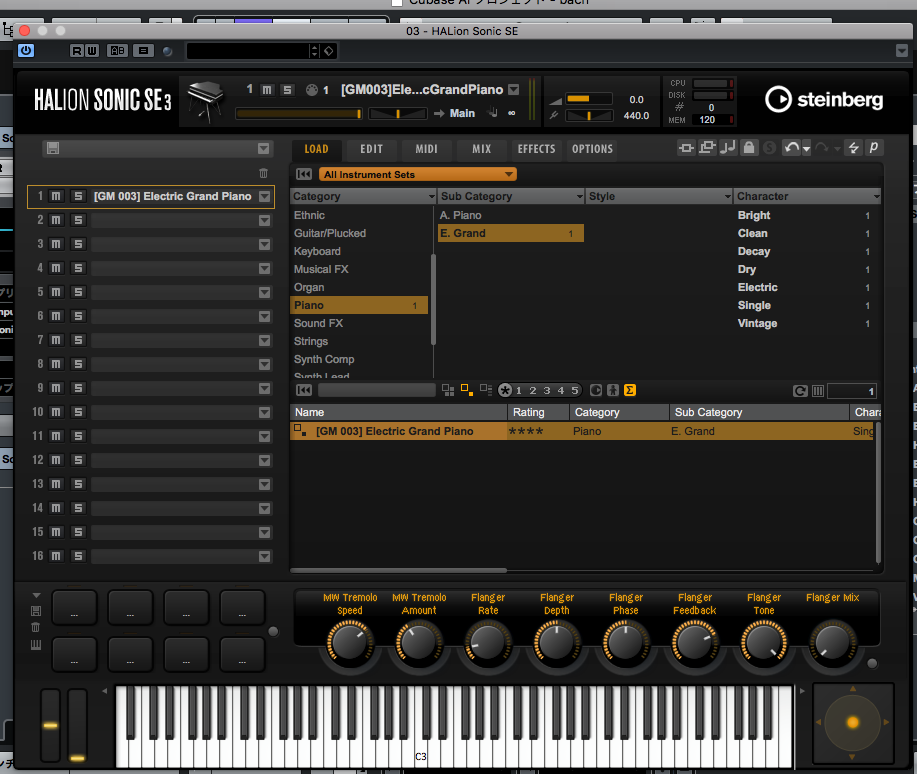917x774 pixels.
Task: Solo slot 16
Action: 78,556
